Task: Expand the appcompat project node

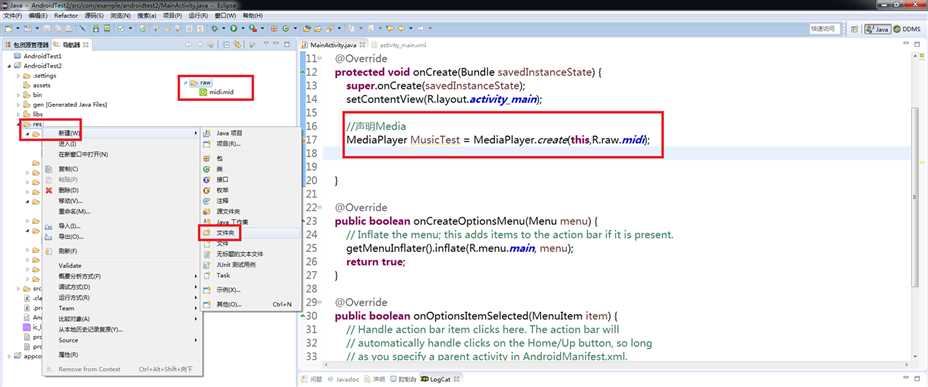Action: coord(9,357)
